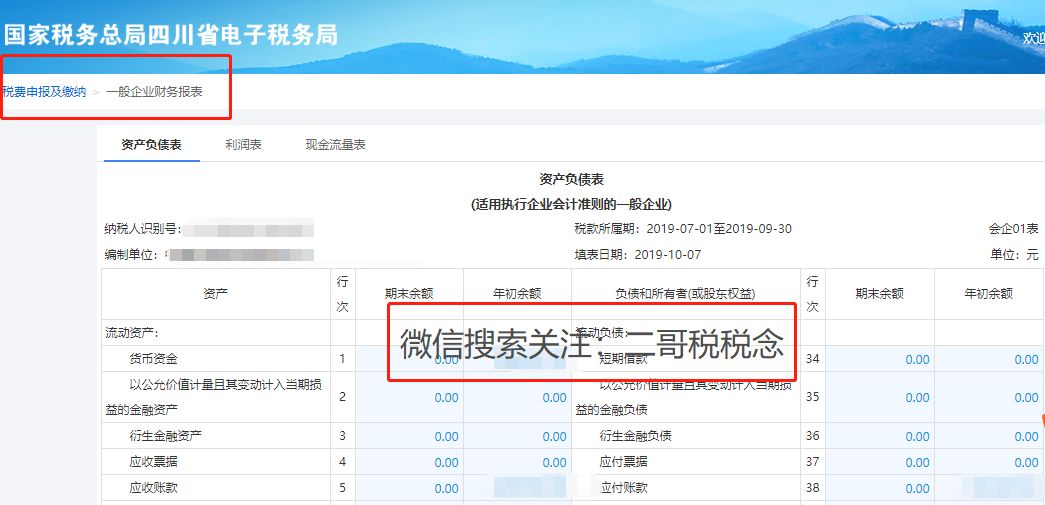
Task: Edit 短期借款 年初余额 value
Action: pos(990,360)
